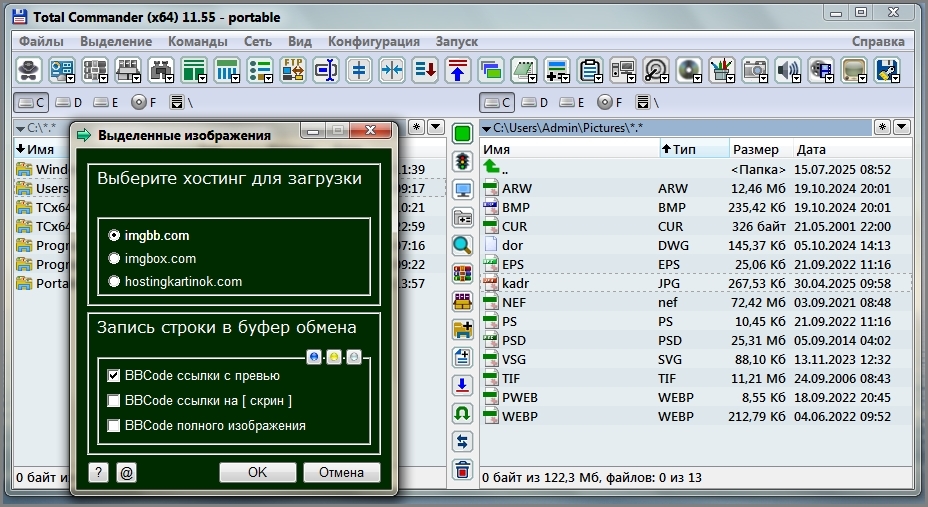The width and height of the screenshot is (928, 507).
Task: Click the arrows-converging synchronize icon
Action: (x=392, y=70)
